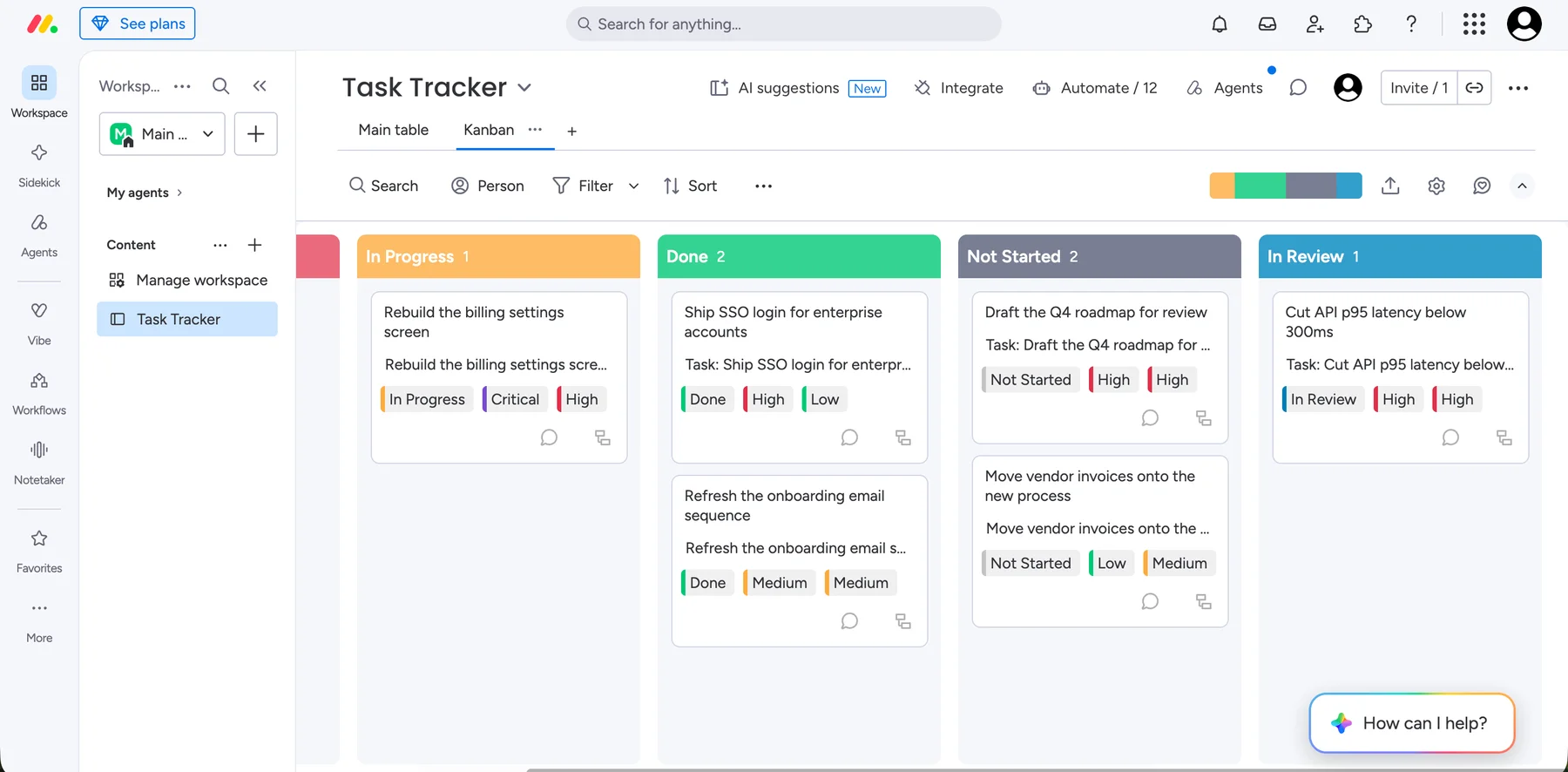This screenshot has height=772, width=1568.
Task: Open the apps marketplace puzzle icon
Action: (1363, 24)
